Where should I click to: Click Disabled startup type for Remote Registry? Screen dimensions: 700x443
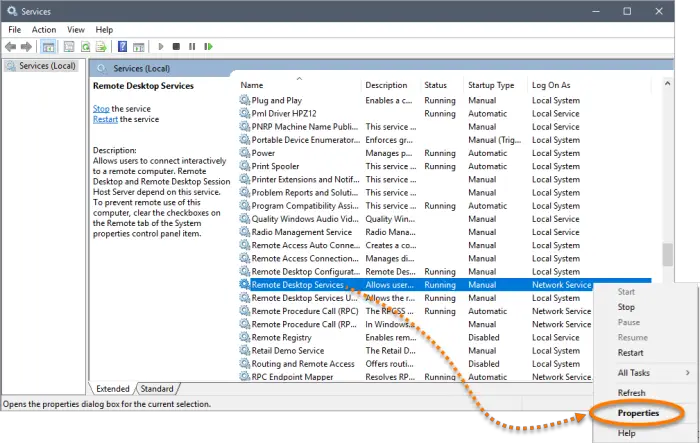483,337
